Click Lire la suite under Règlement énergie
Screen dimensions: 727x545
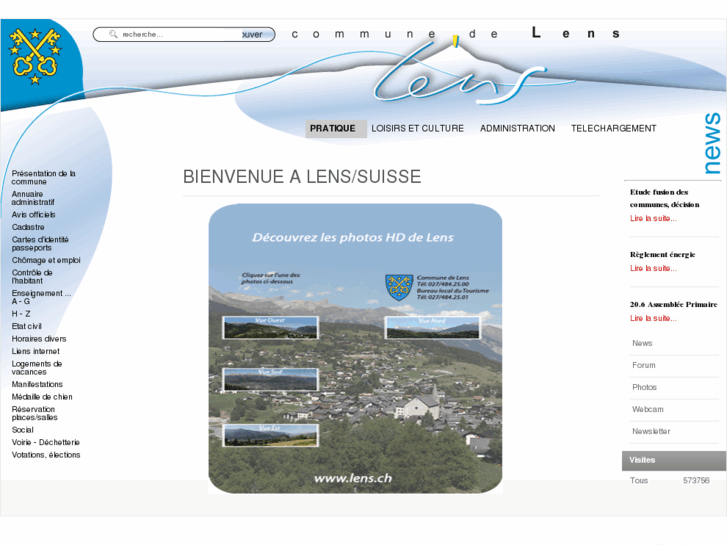(x=653, y=269)
